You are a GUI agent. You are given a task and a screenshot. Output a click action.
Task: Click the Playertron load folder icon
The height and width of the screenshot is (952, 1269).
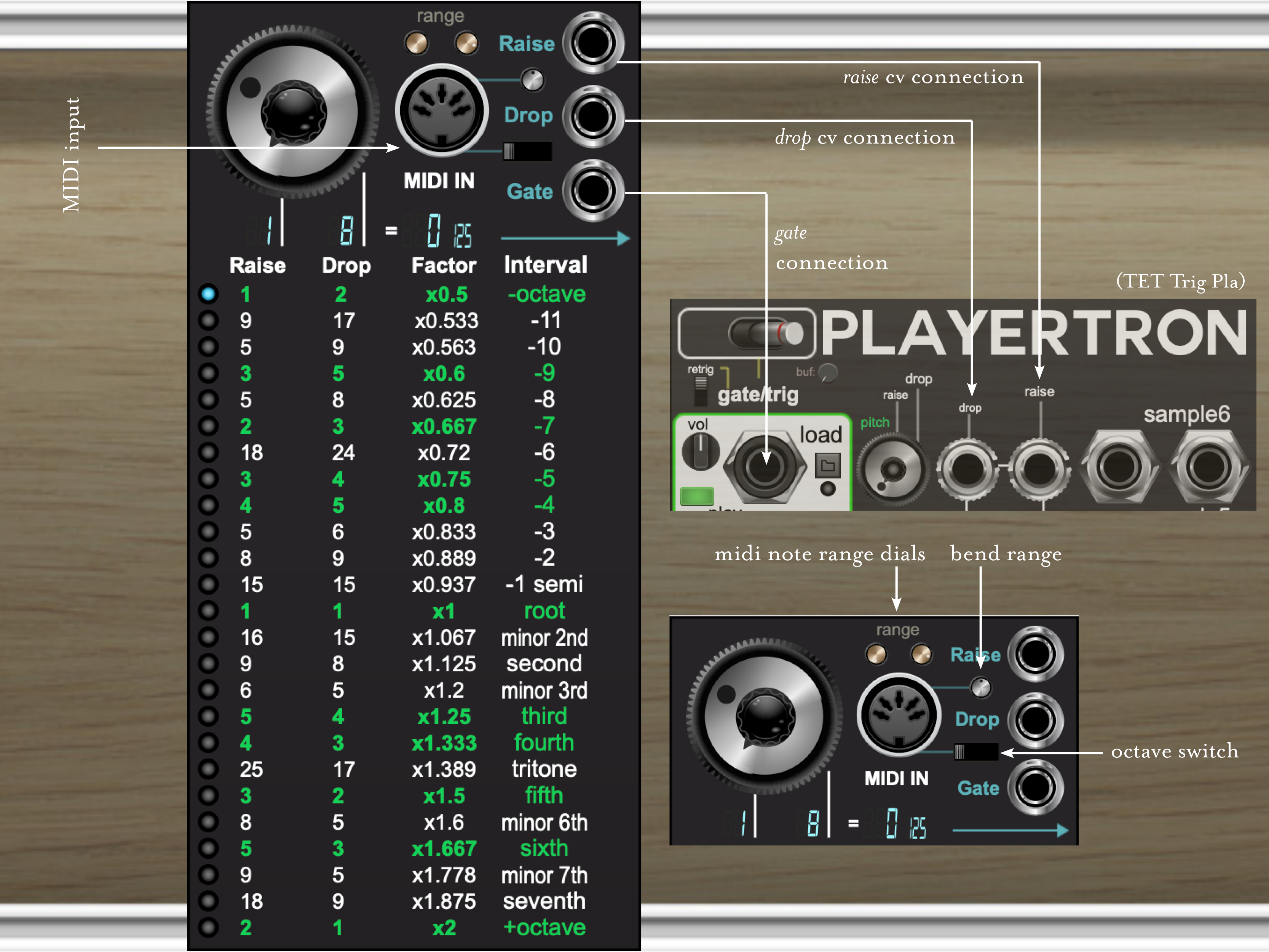(827, 465)
